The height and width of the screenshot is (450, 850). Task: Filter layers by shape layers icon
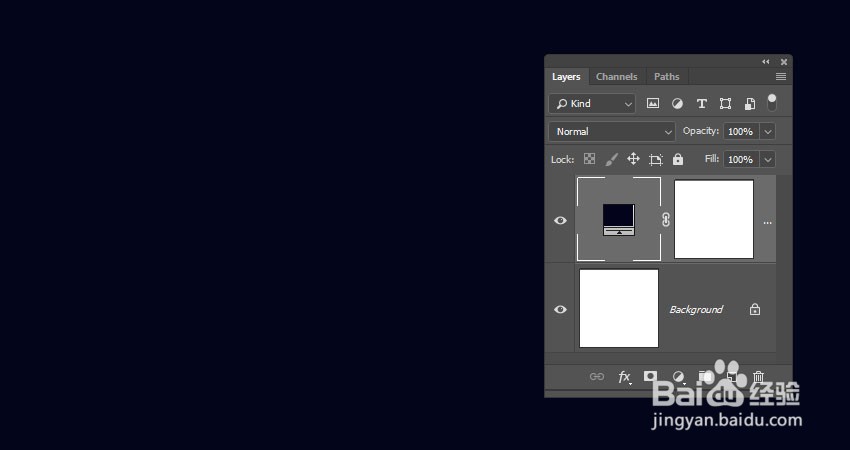(725, 104)
